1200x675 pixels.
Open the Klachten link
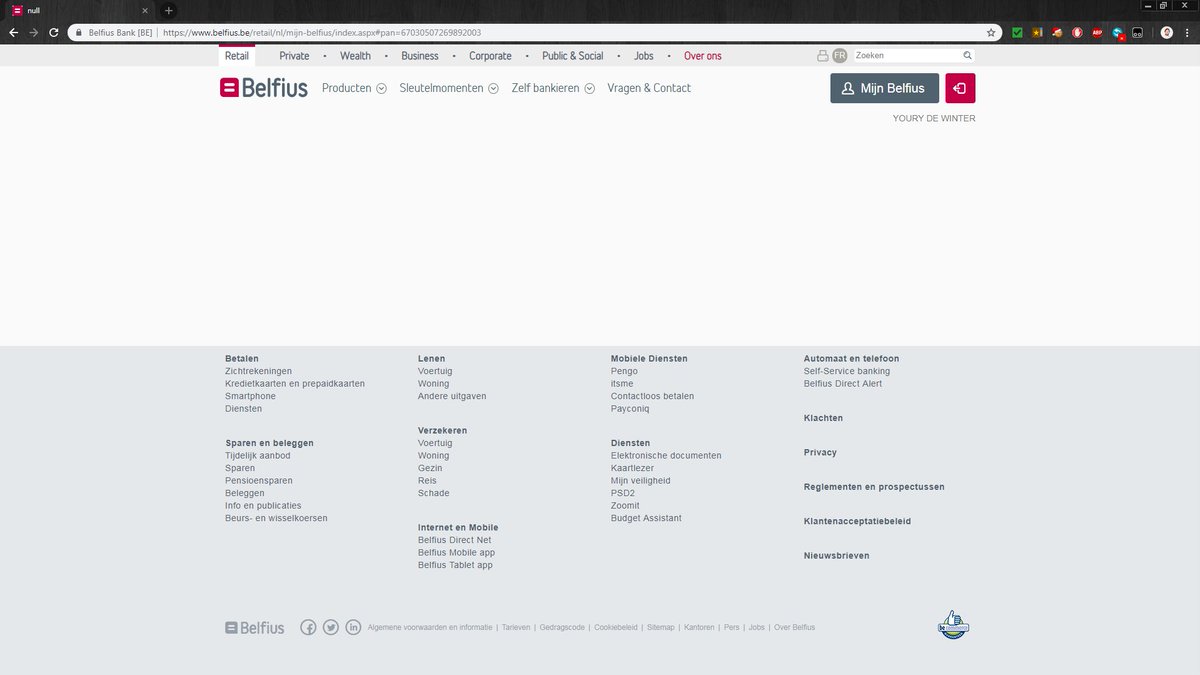pyautogui.click(x=823, y=418)
